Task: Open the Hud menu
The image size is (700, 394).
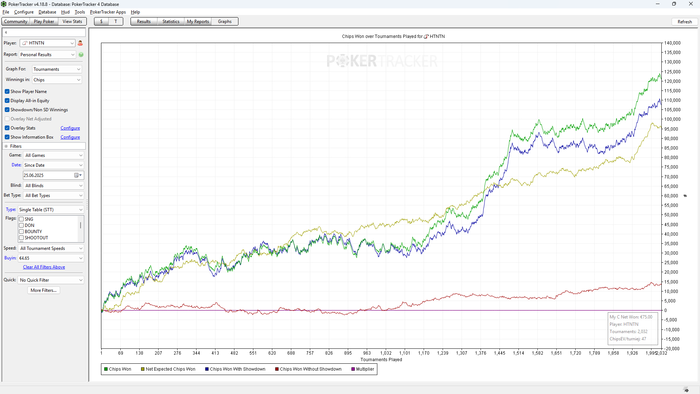Action: (x=65, y=12)
